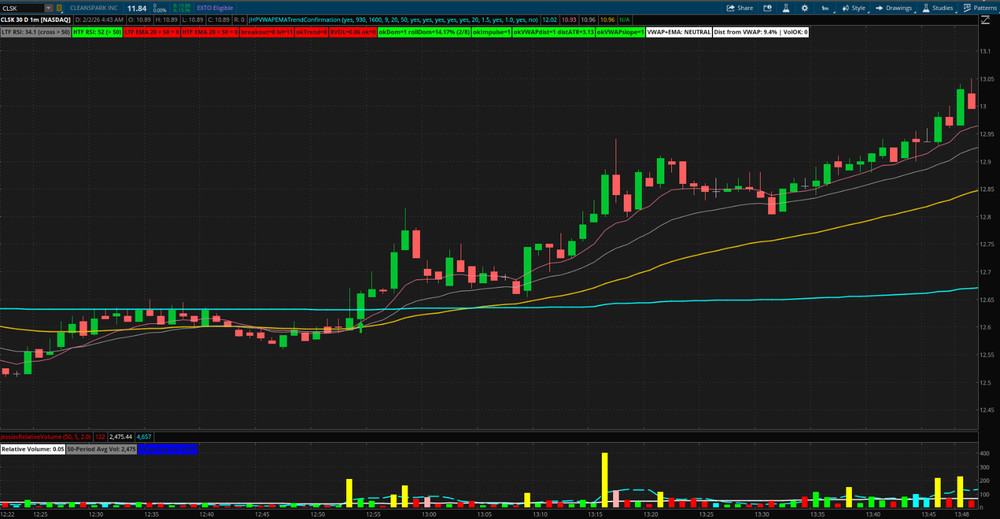Click the Share button

[740, 8]
